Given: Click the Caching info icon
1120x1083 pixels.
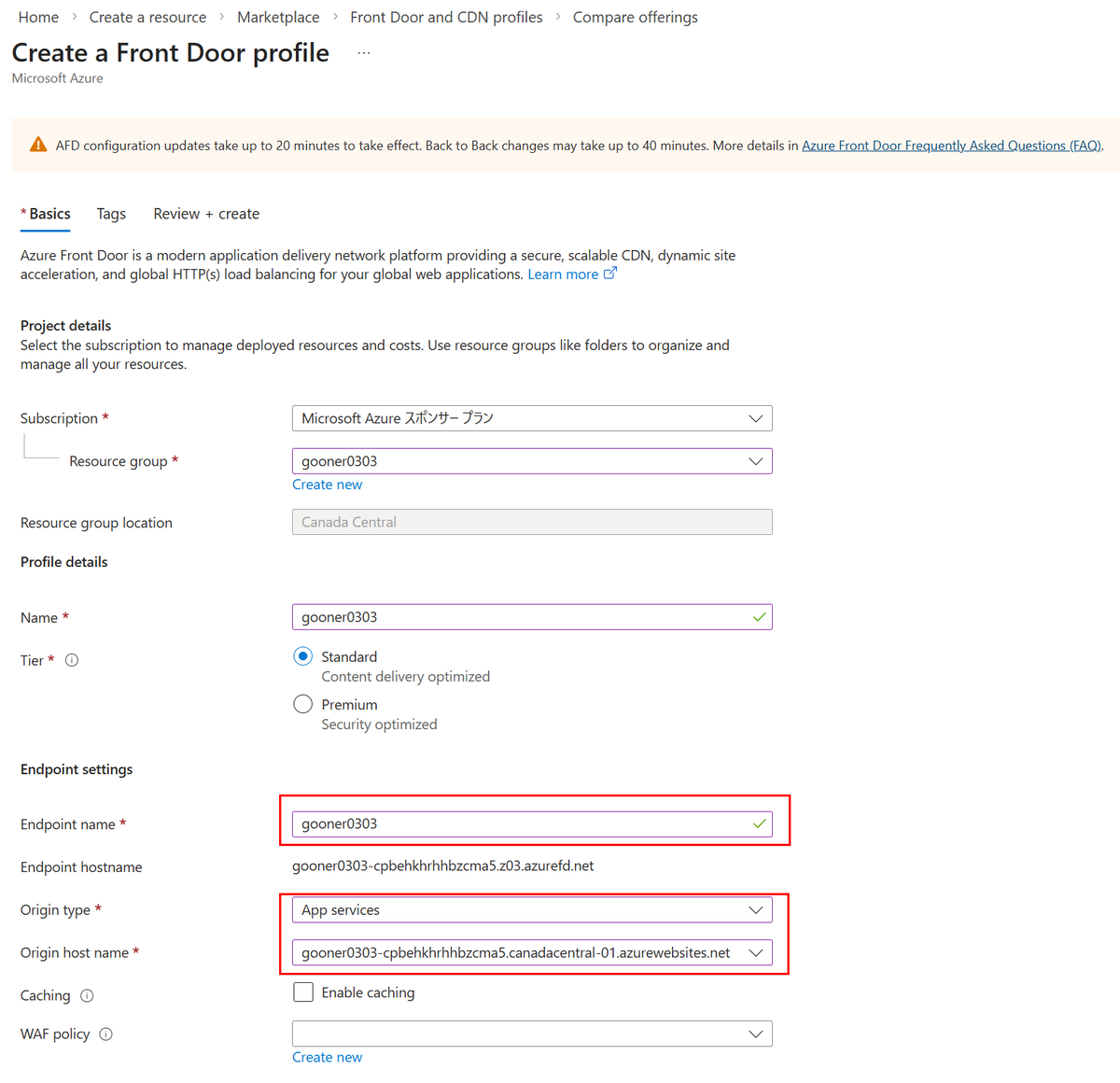Looking at the screenshot, I should click(87, 995).
